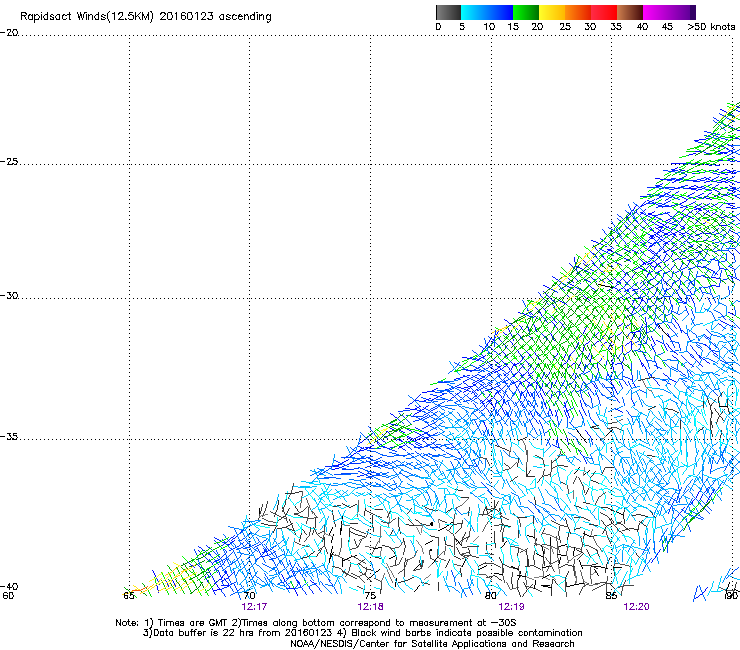
Task: Click the orange 25-30 knots legend color
Action: coord(578,12)
